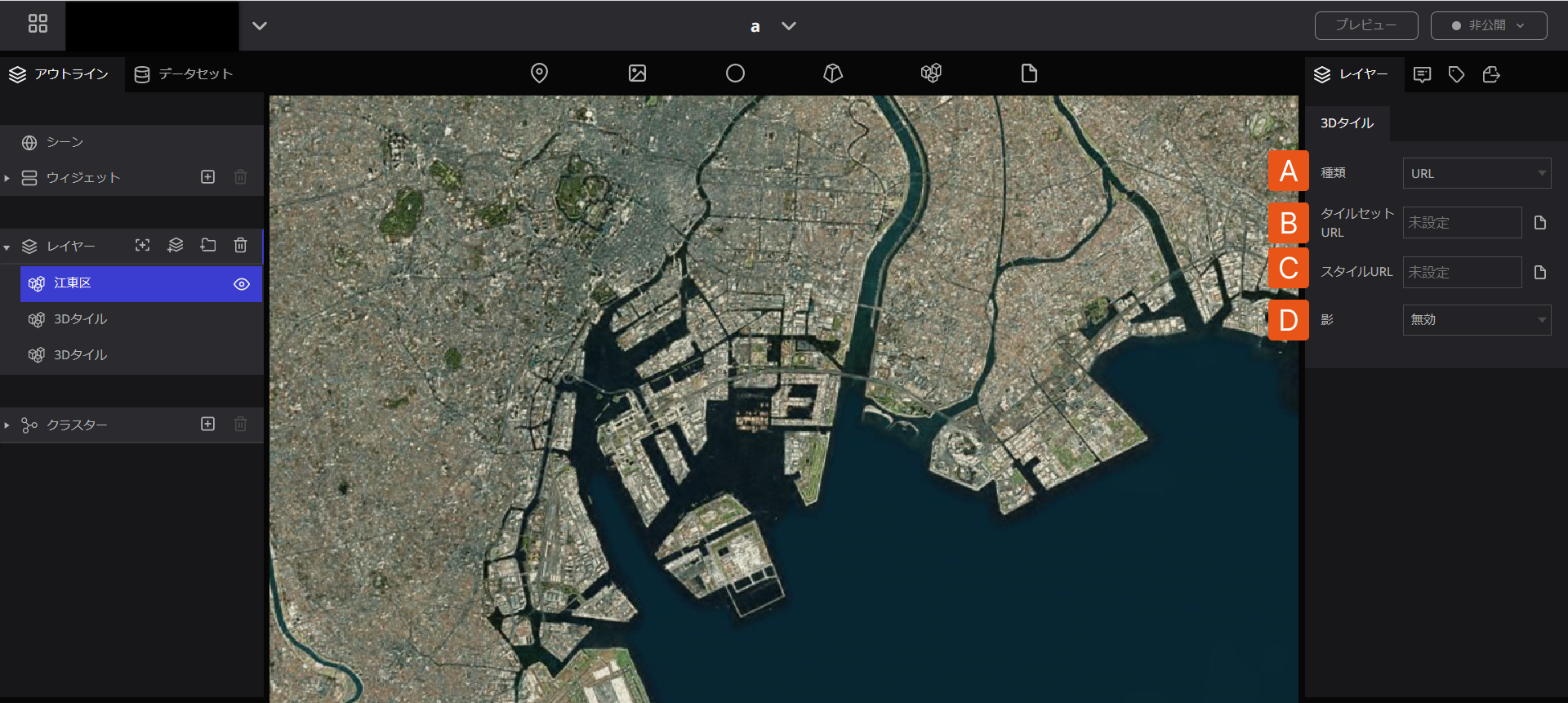Delete cluster with trash icon
Screen dimensions: 1568x703
[x=241, y=425]
